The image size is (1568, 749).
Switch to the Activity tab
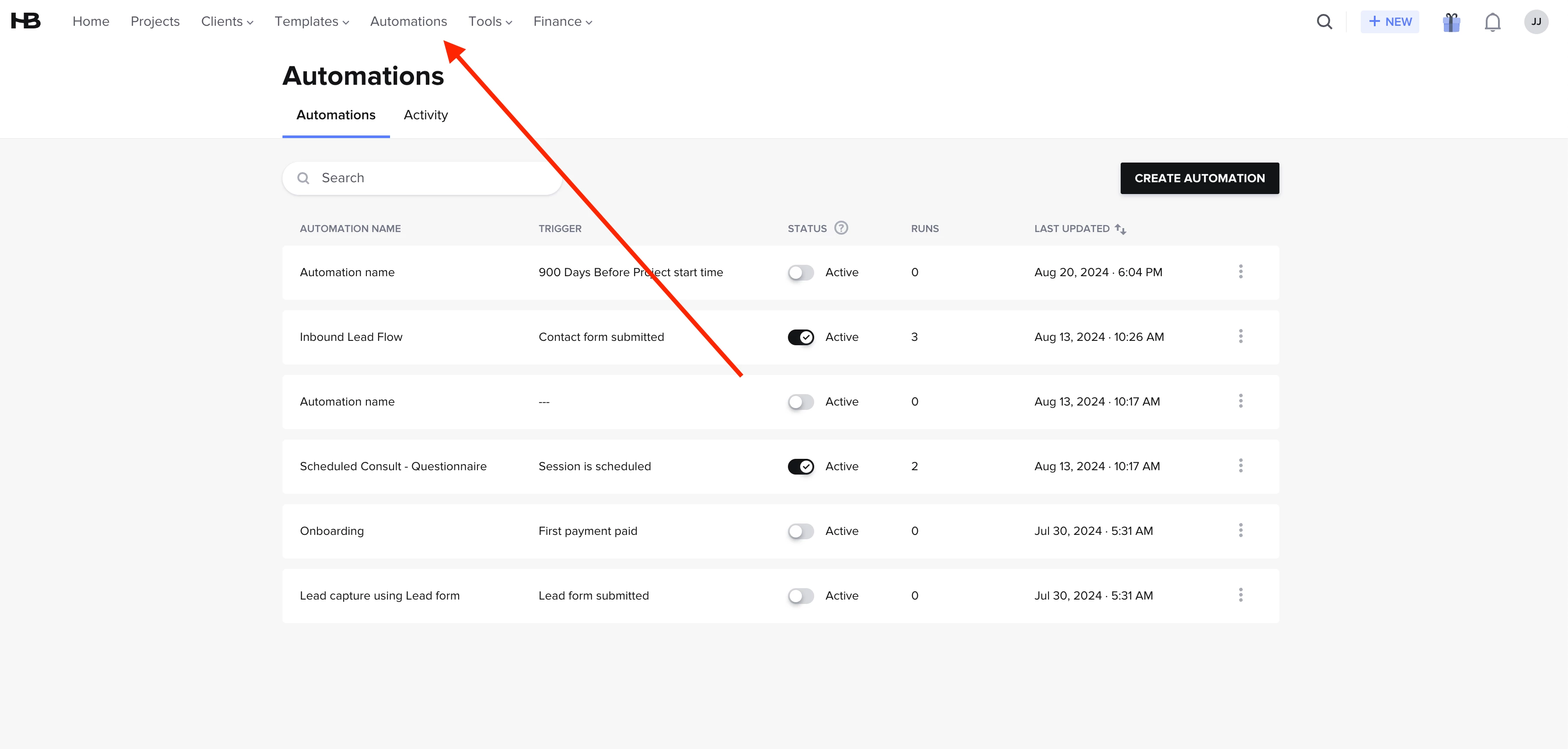425,115
